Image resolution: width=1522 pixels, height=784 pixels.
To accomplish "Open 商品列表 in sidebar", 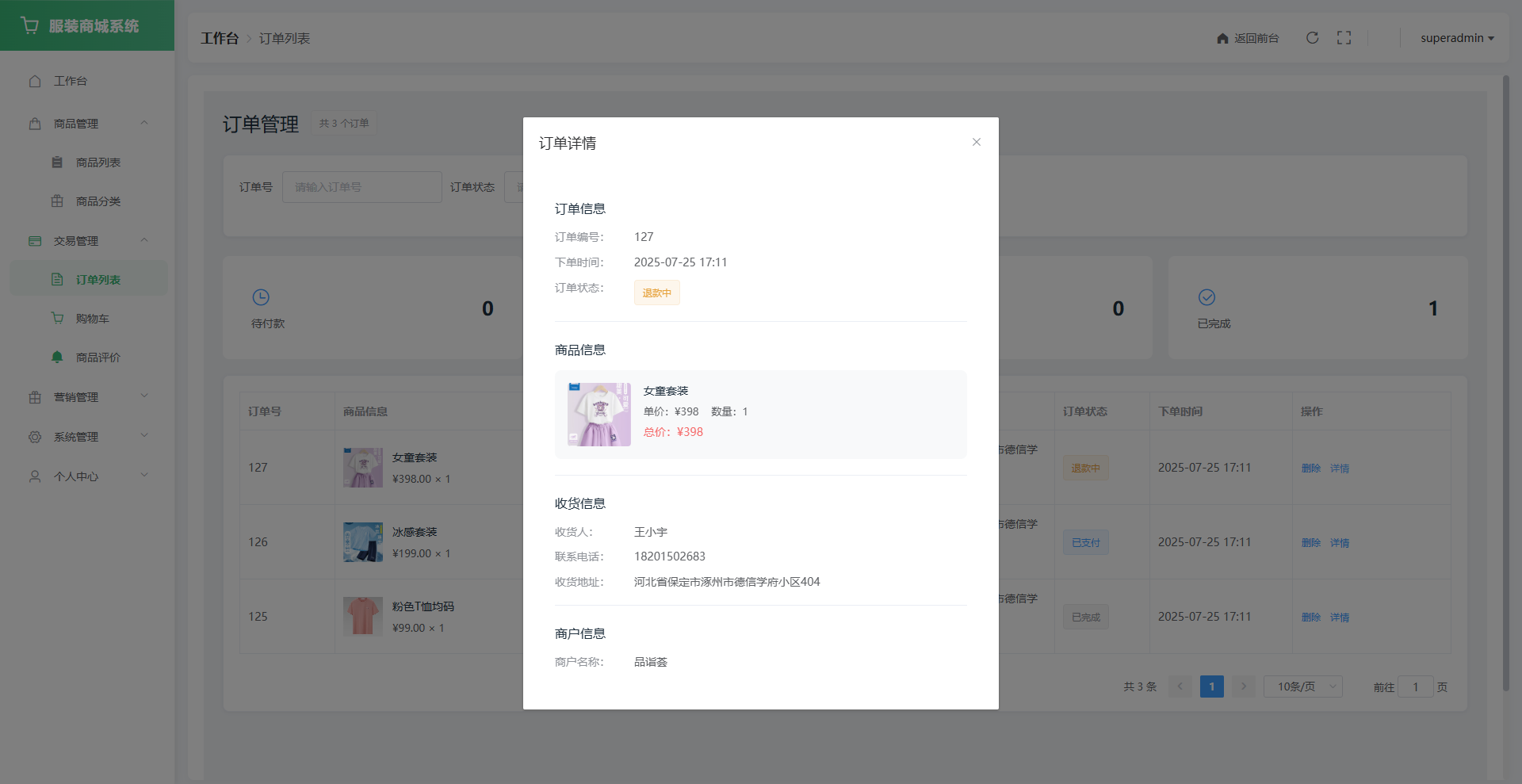I will pos(98,163).
